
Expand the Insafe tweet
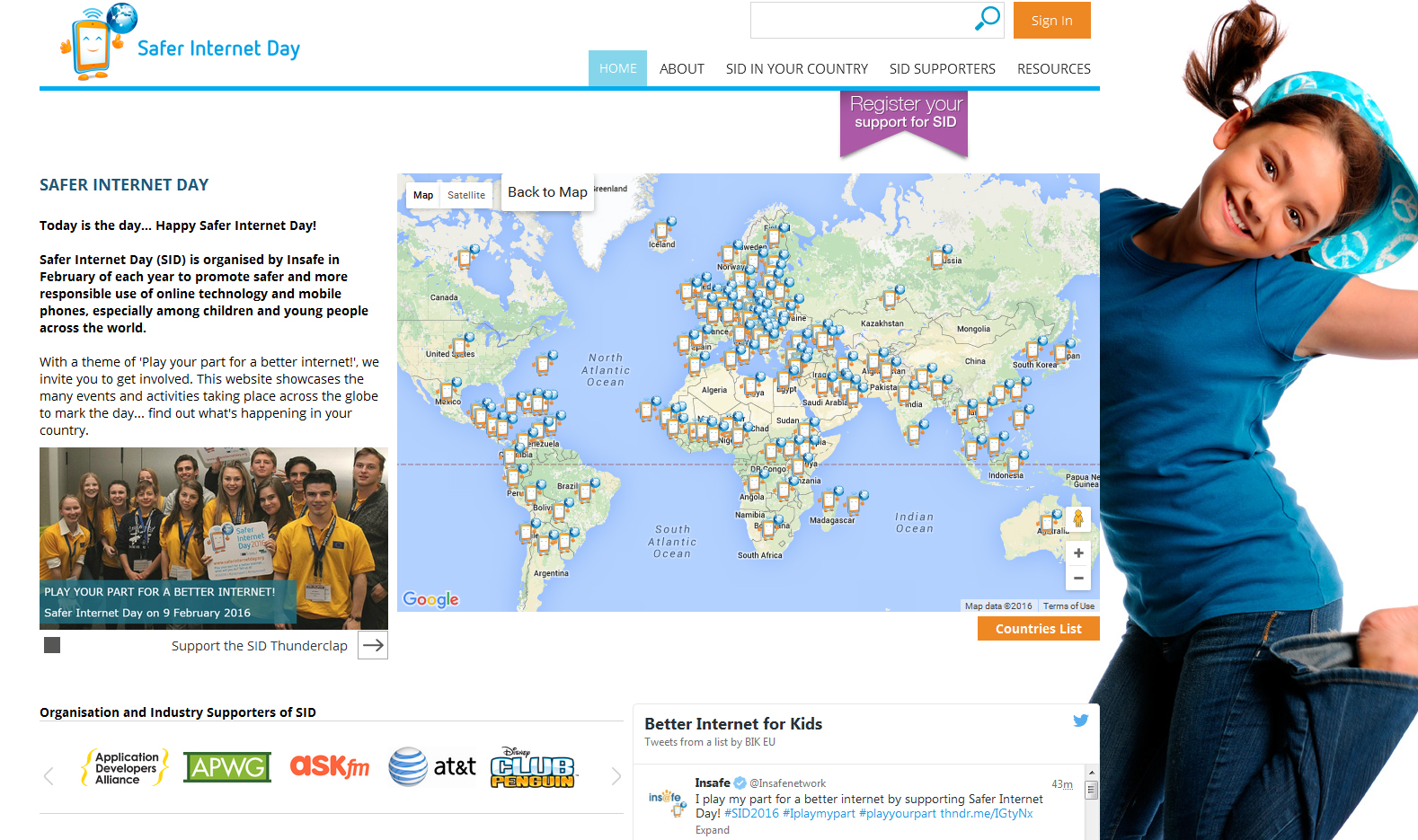click(712, 830)
